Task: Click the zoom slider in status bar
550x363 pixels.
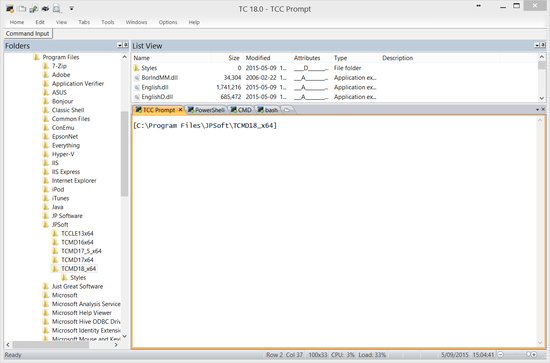Action: point(516,355)
